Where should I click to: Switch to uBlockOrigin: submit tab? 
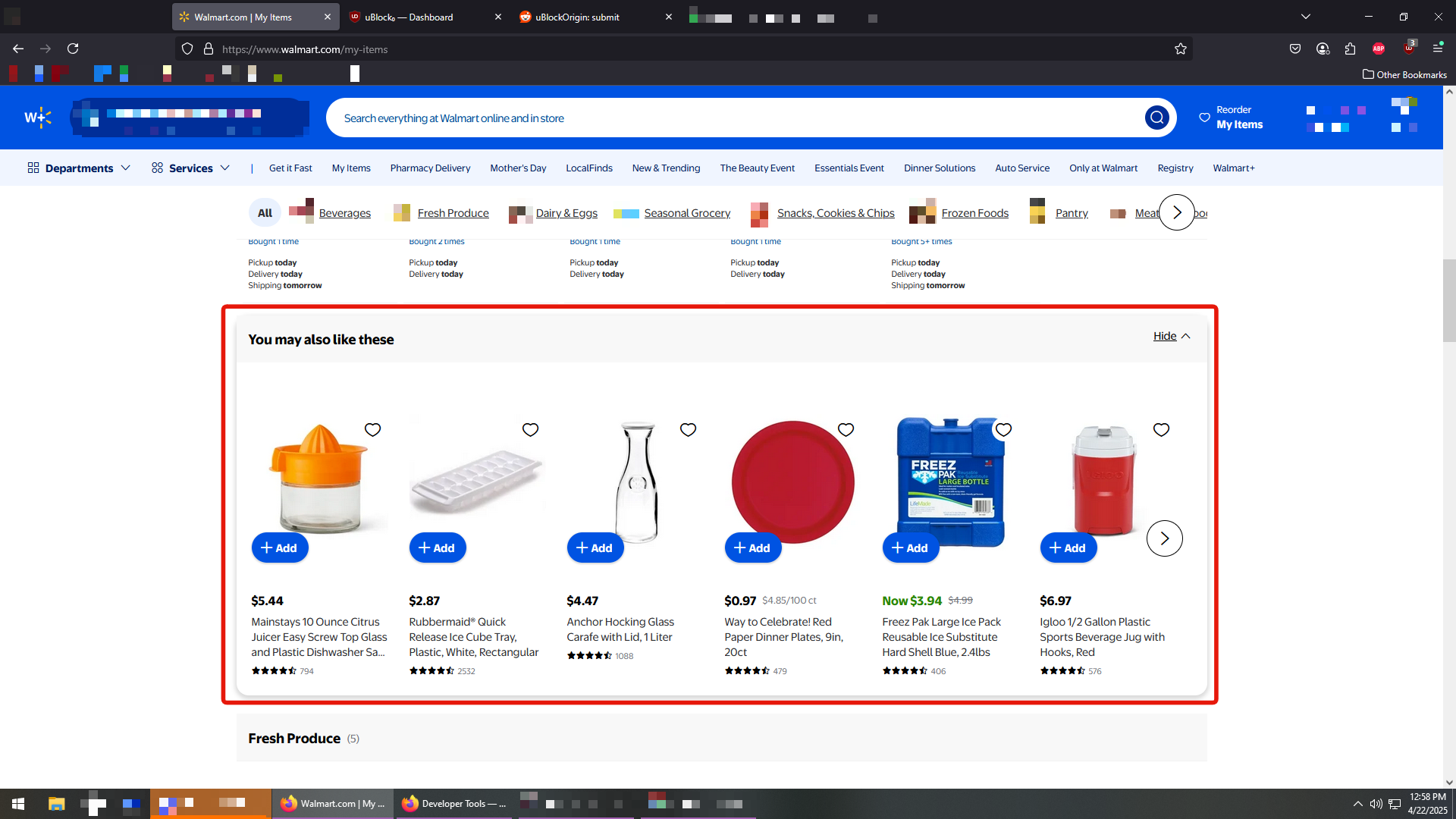(x=595, y=17)
